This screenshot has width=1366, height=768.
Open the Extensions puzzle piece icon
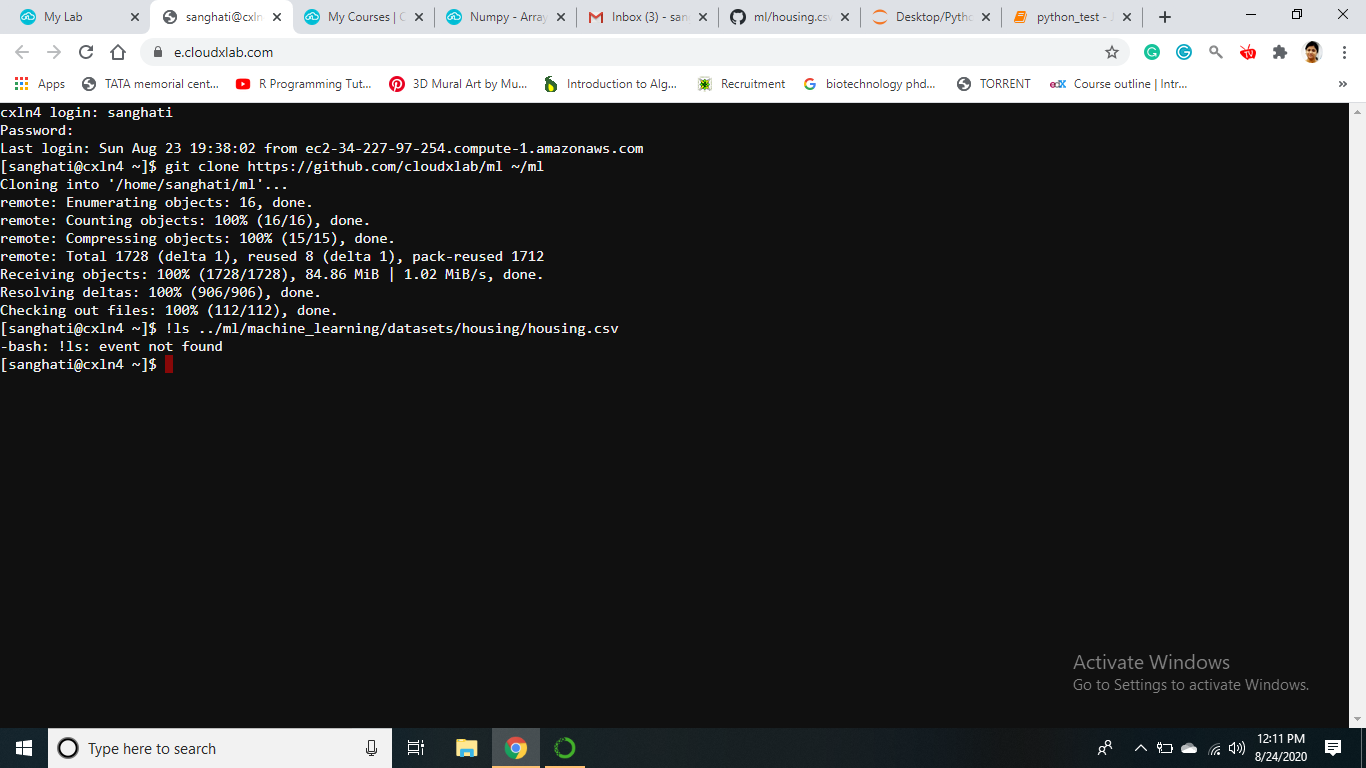tap(1279, 52)
